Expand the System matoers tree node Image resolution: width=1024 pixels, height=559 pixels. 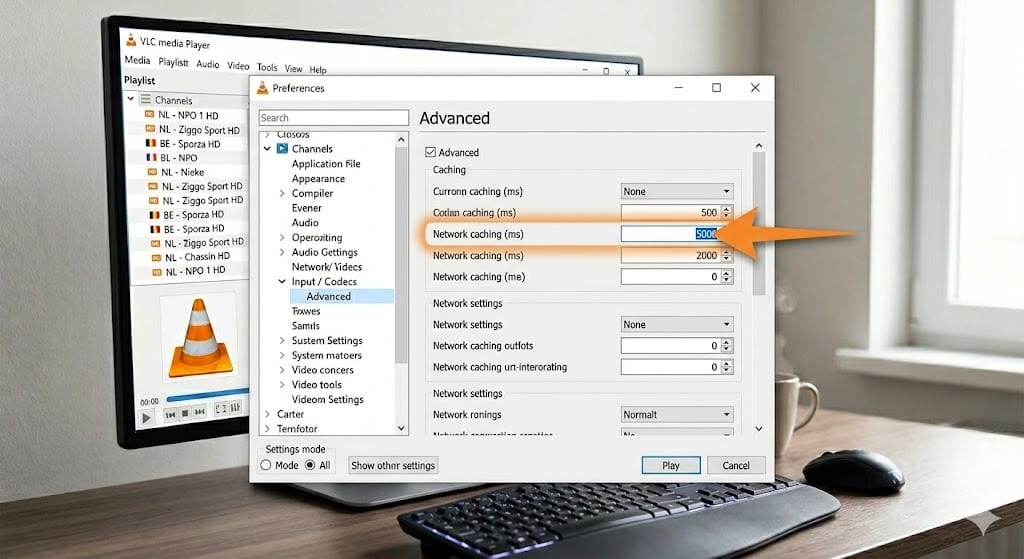tap(282, 355)
